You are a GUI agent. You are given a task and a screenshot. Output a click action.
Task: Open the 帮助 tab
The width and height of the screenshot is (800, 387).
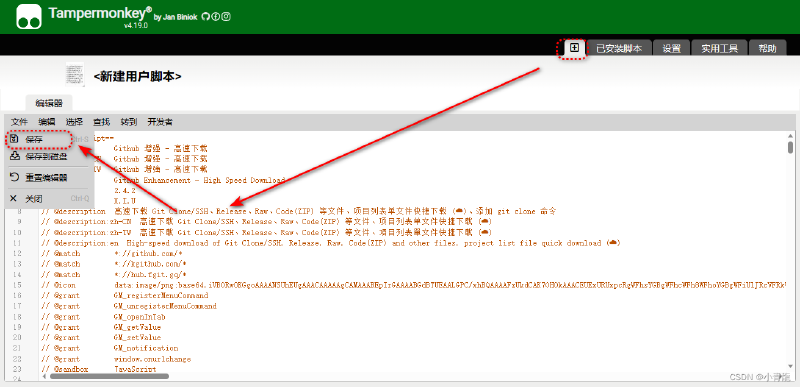(767, 48)
